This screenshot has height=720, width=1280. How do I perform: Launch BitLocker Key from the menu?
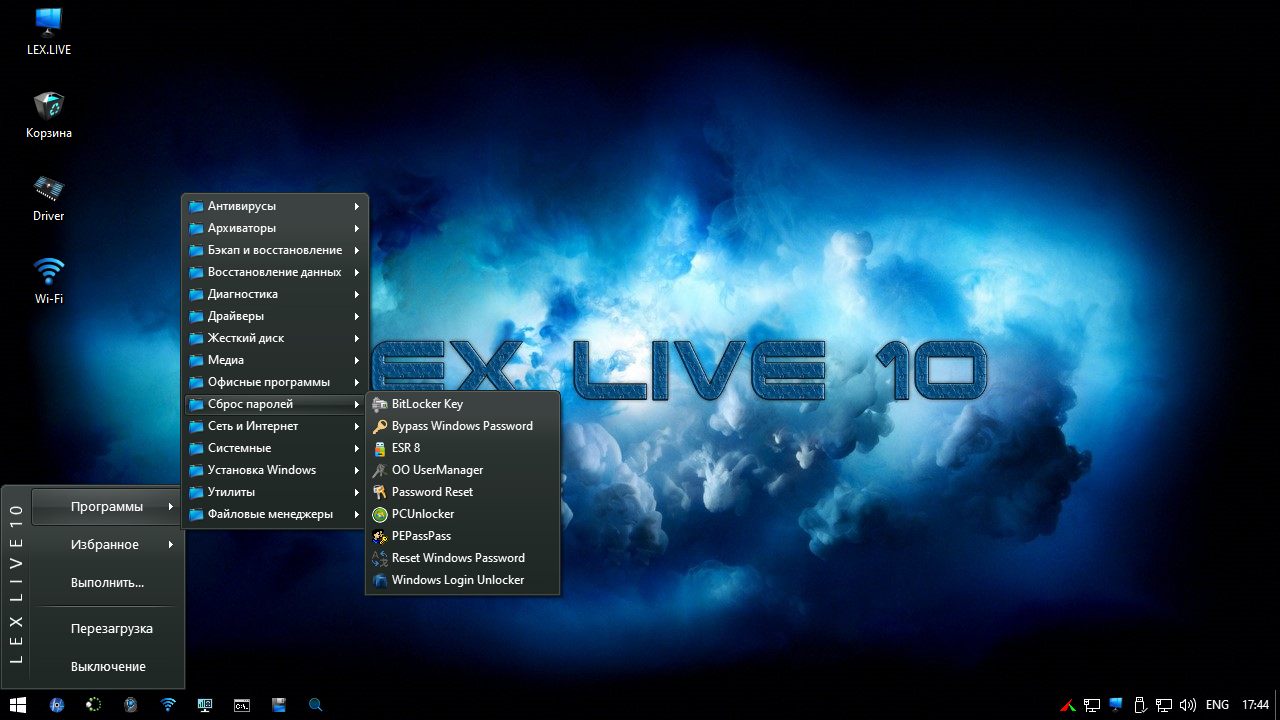[427, 404]
